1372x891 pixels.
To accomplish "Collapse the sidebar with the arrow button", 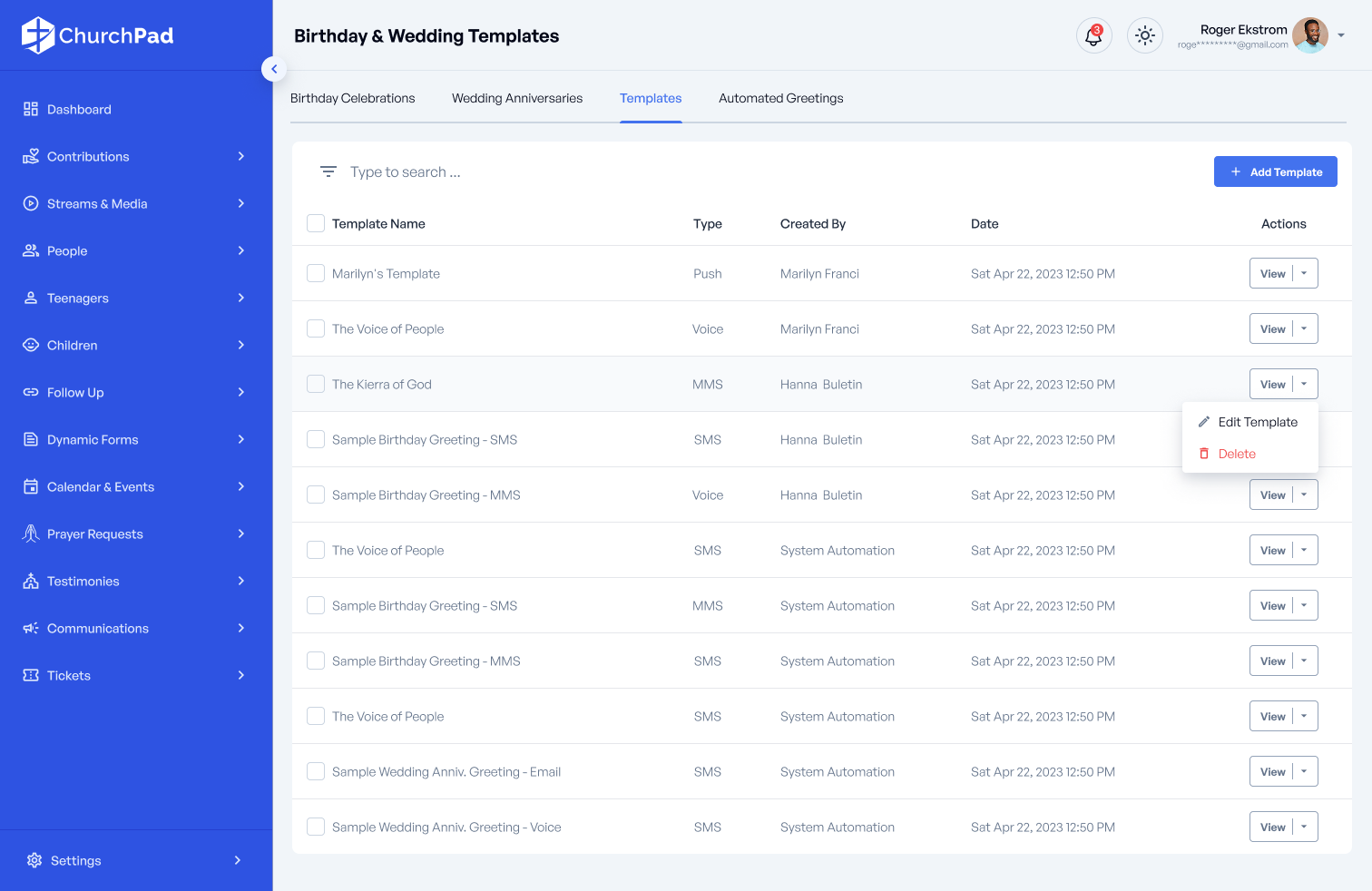I will pos(274,69).
